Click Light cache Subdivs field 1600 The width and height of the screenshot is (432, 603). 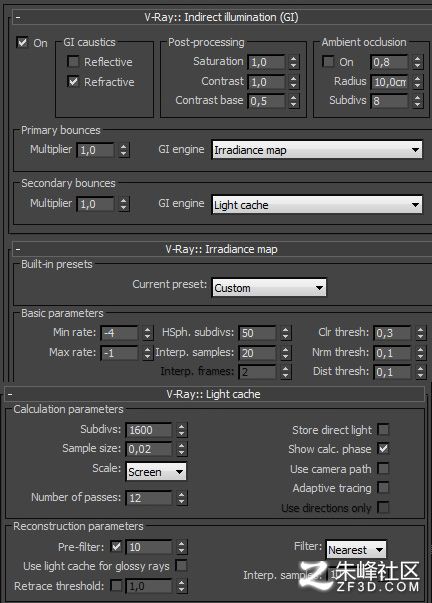[x=149, y=430]
